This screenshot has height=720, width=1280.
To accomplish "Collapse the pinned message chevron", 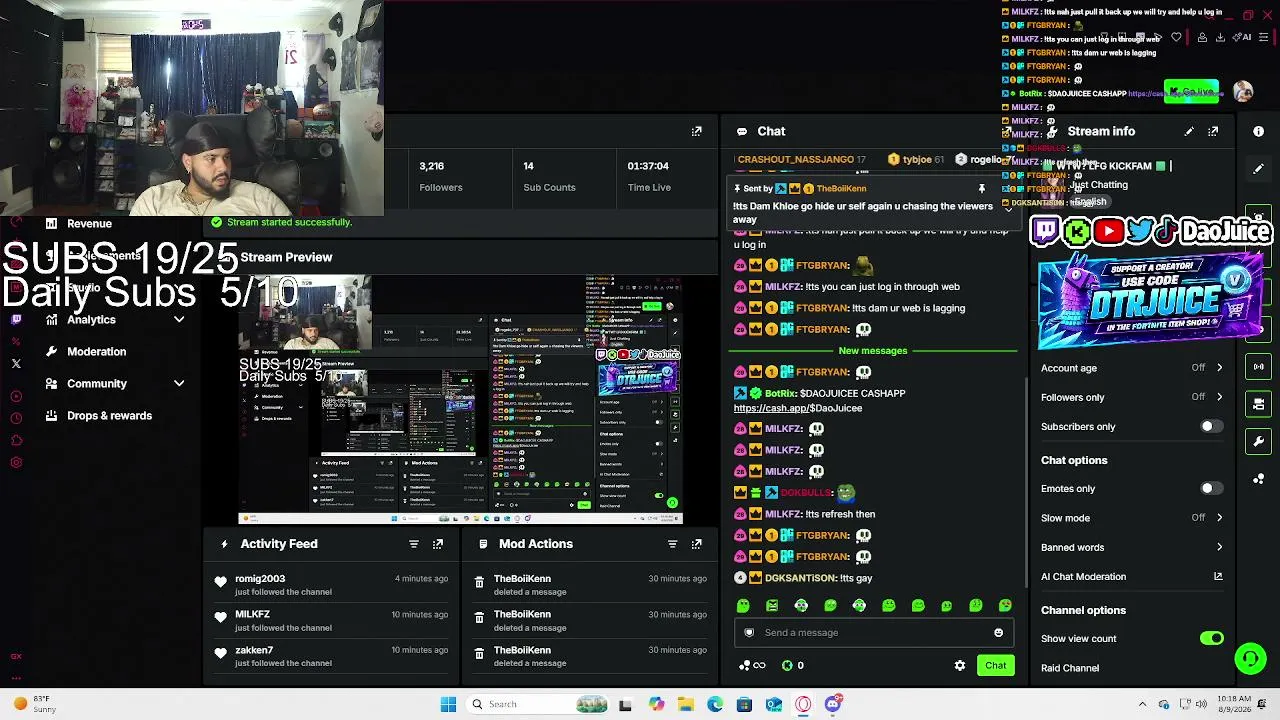I will tap(1008, 209).
